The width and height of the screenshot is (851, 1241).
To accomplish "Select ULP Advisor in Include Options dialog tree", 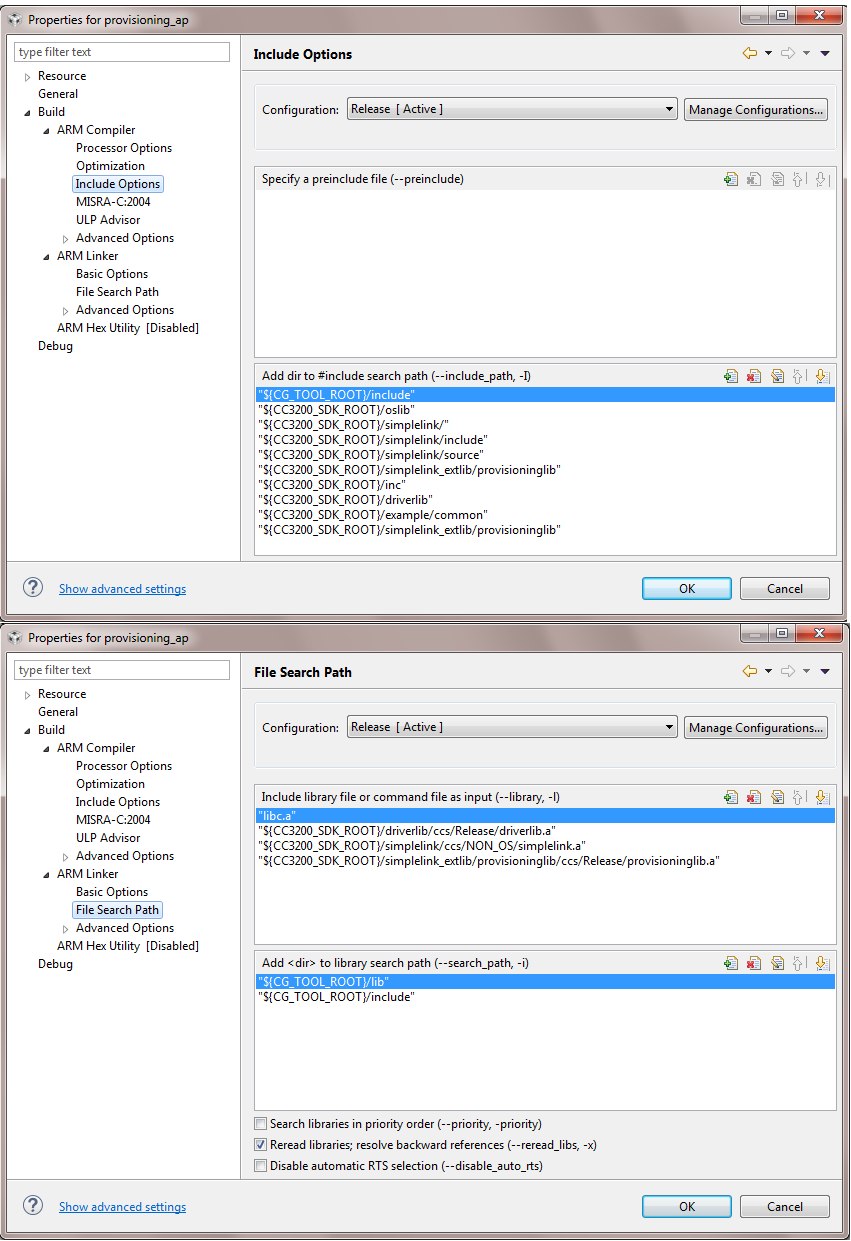I will [x=108, y=220].
